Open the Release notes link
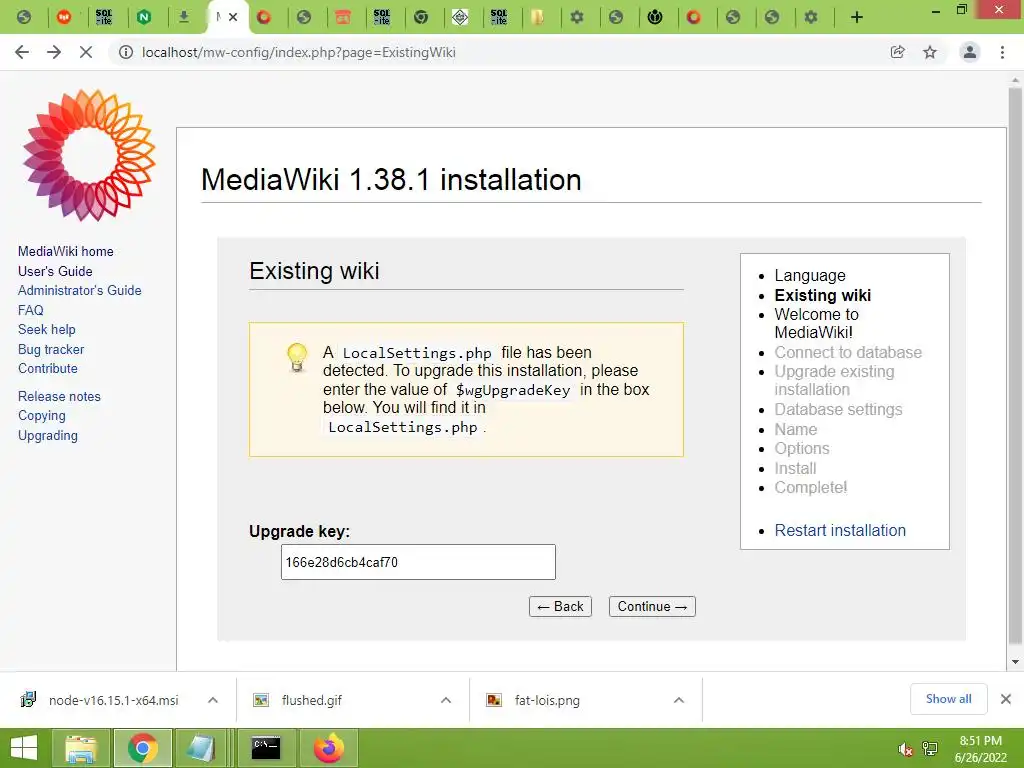Image resolution: width=1024 pixels, height=768 pixels. [59, 396]
